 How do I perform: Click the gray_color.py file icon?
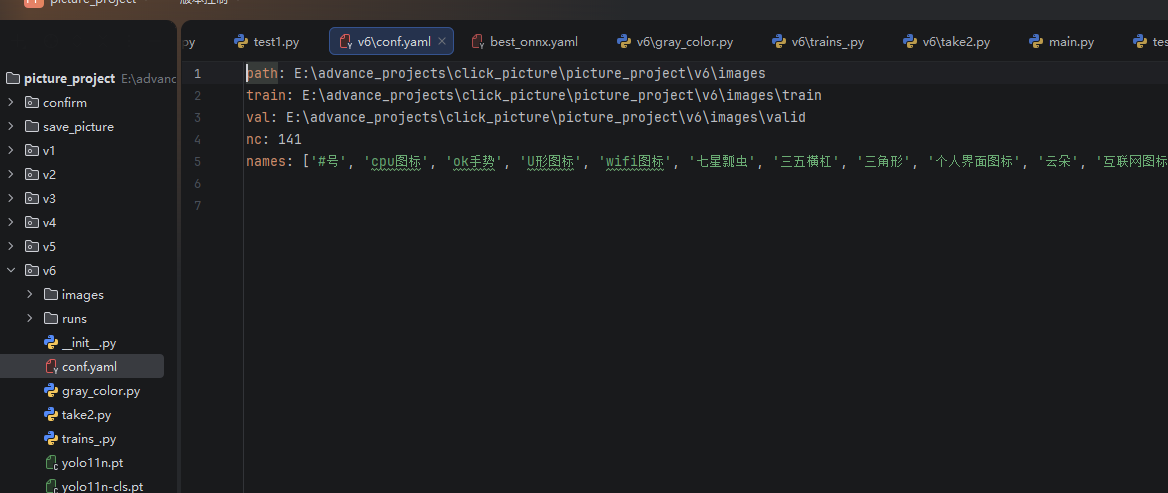pyautogui.click(x=51, y=391)
